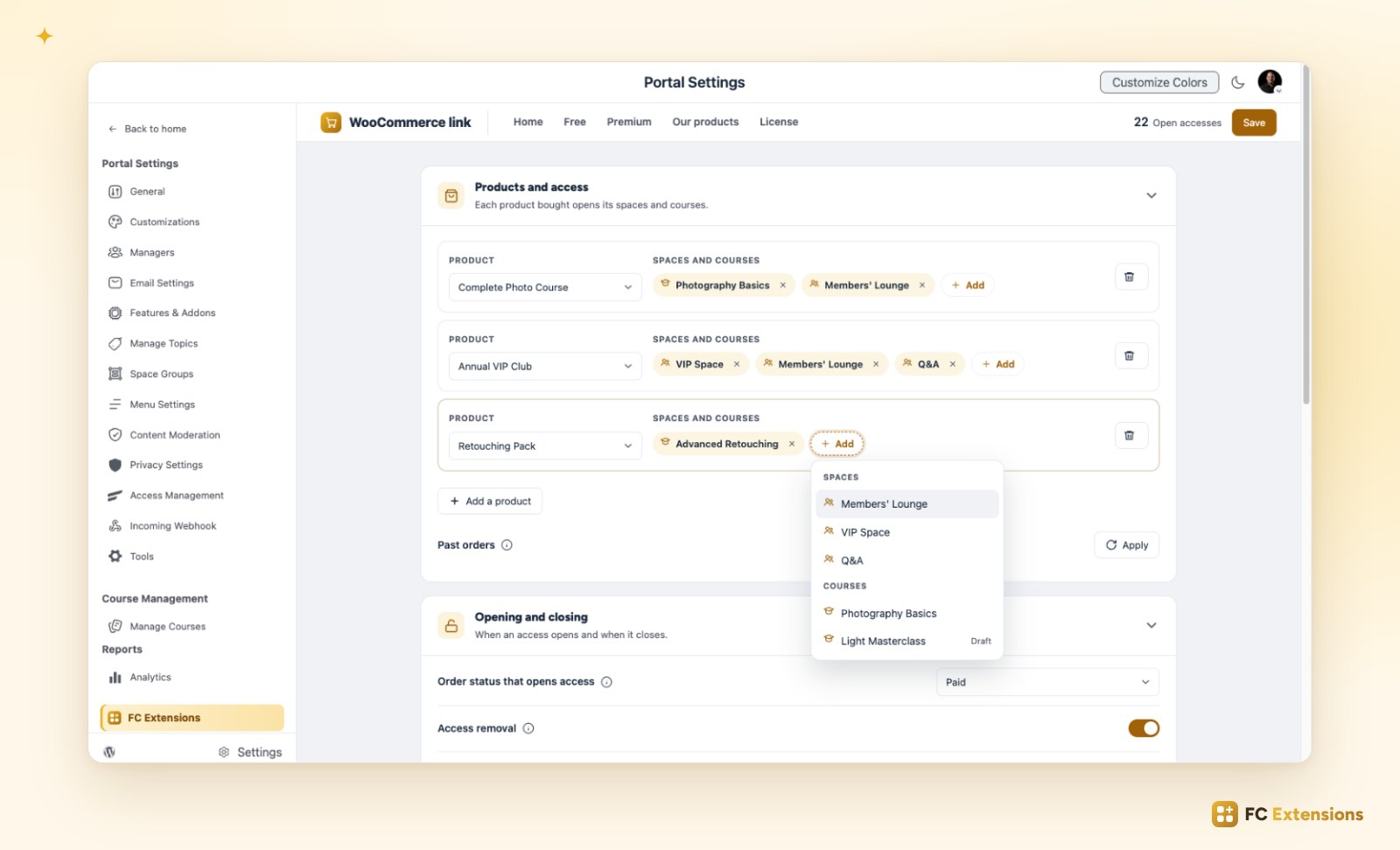The width and height of the screenshot is (1400, 850).
Task: Open the Complete Photo Course product dropdown
Action: (545, 287)
